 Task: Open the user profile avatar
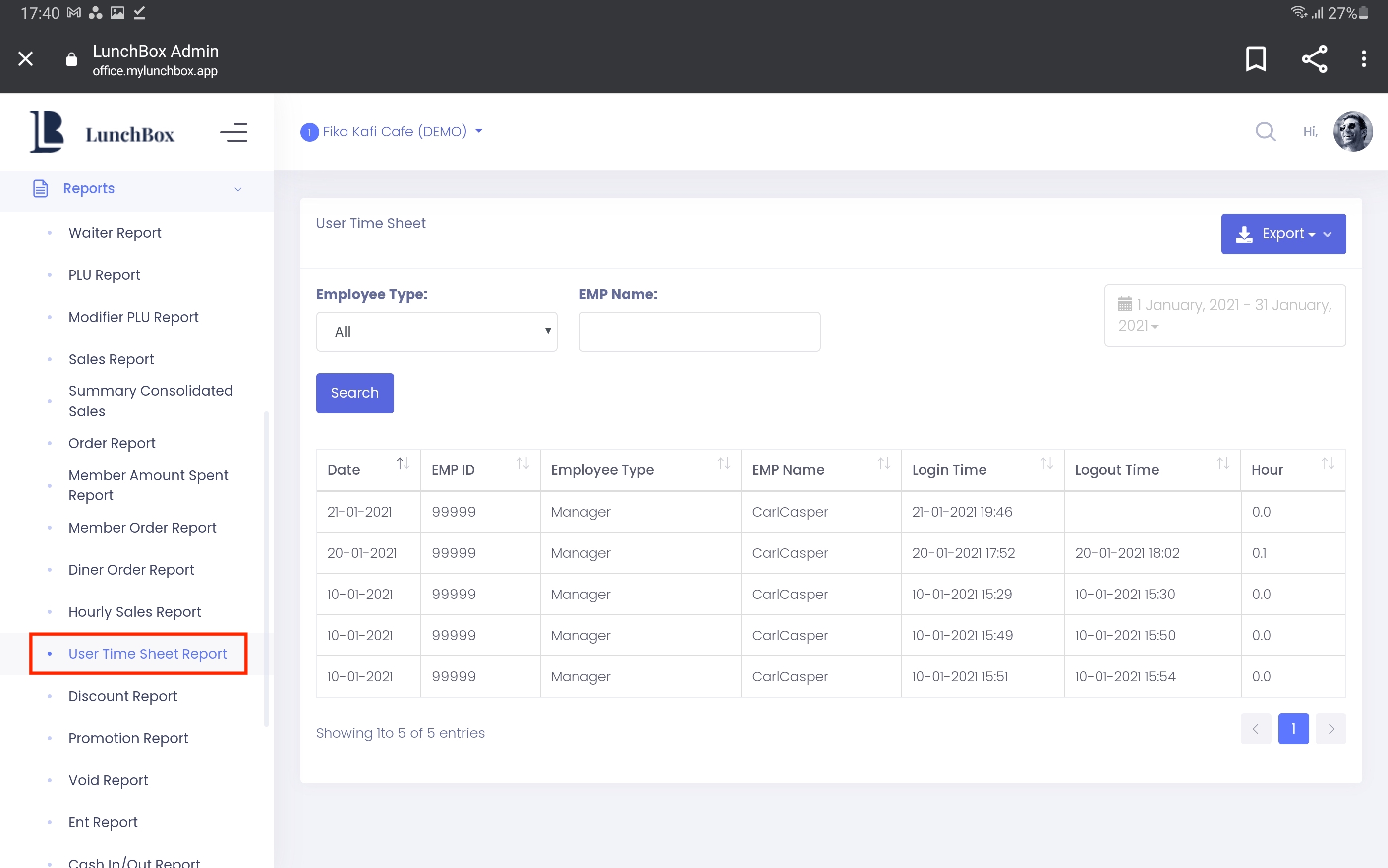point(1352,131)
